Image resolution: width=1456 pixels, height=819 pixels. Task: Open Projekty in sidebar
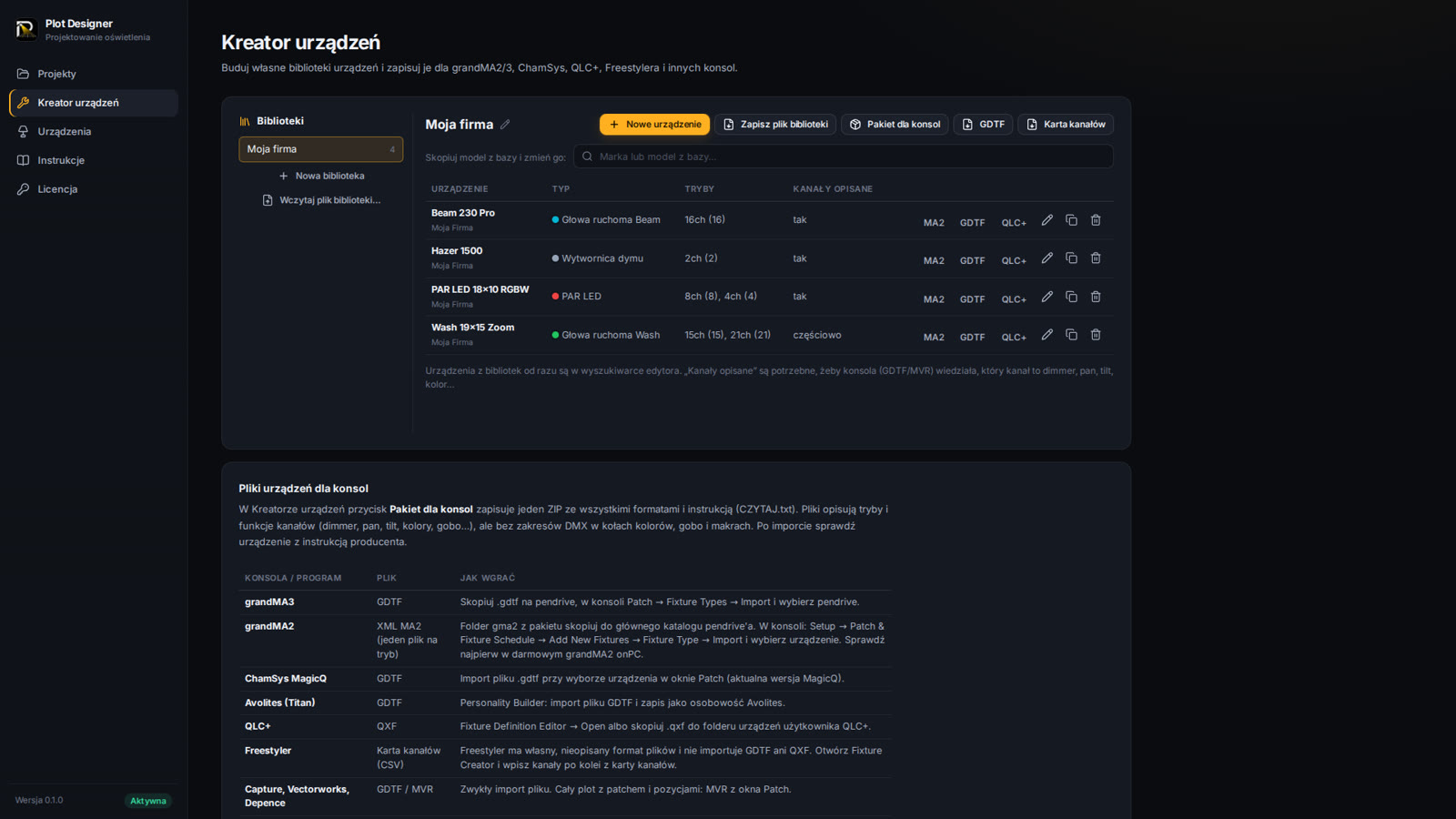tap(93, 74)
